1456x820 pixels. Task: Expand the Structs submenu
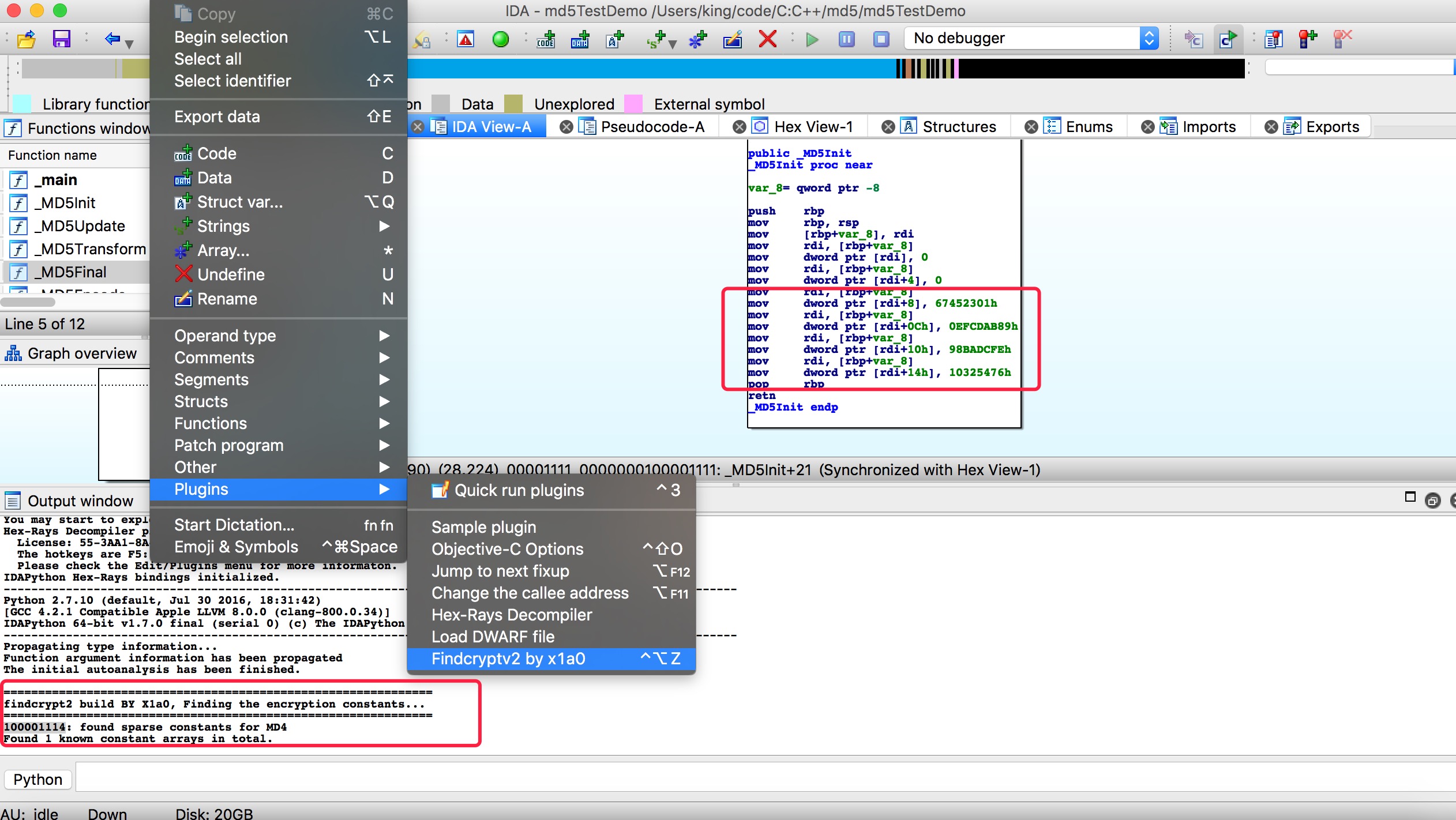(x=279, y=401)
